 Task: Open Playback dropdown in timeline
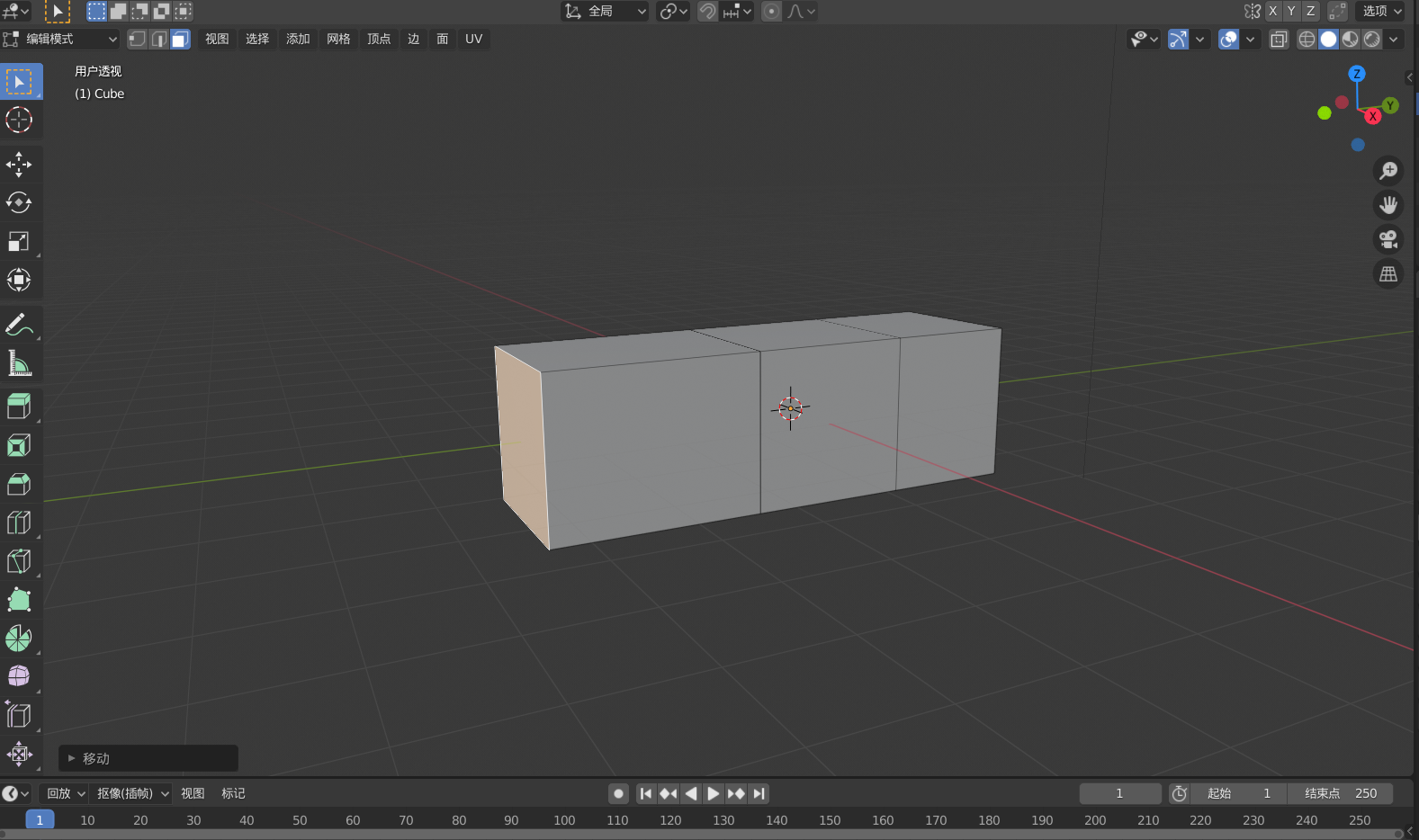pos(63,793)
